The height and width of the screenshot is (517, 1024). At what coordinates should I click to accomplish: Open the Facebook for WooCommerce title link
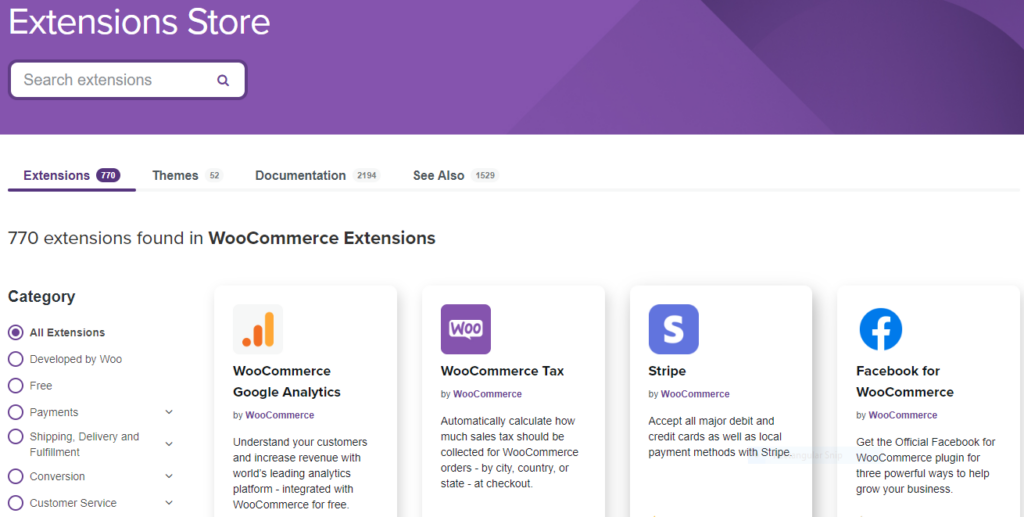(x=904, y=381)
